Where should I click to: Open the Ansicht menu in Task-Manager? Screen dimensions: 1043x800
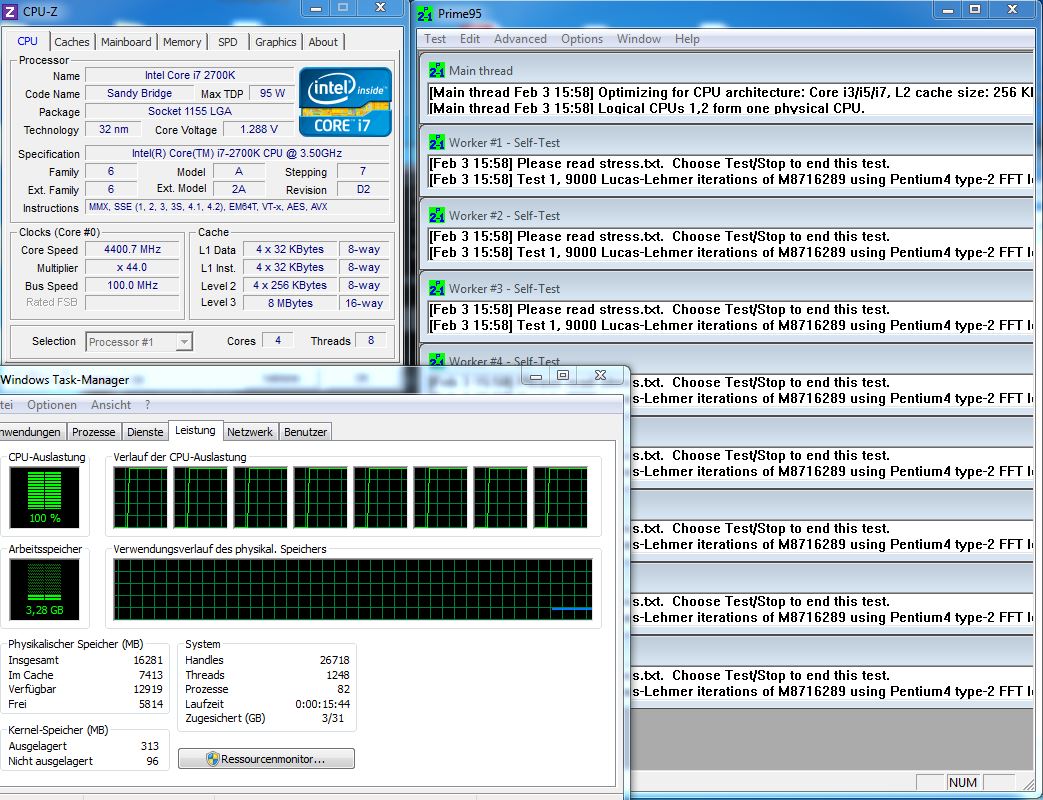(x=111, y=404)
